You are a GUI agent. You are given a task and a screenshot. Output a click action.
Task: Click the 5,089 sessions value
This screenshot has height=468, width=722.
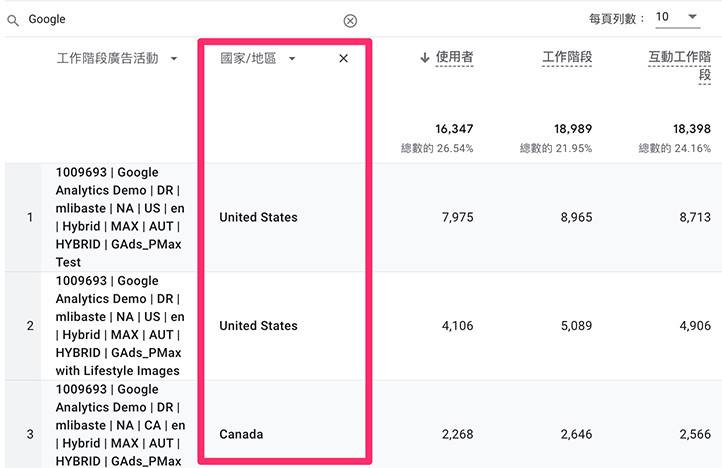click(573, 326)
